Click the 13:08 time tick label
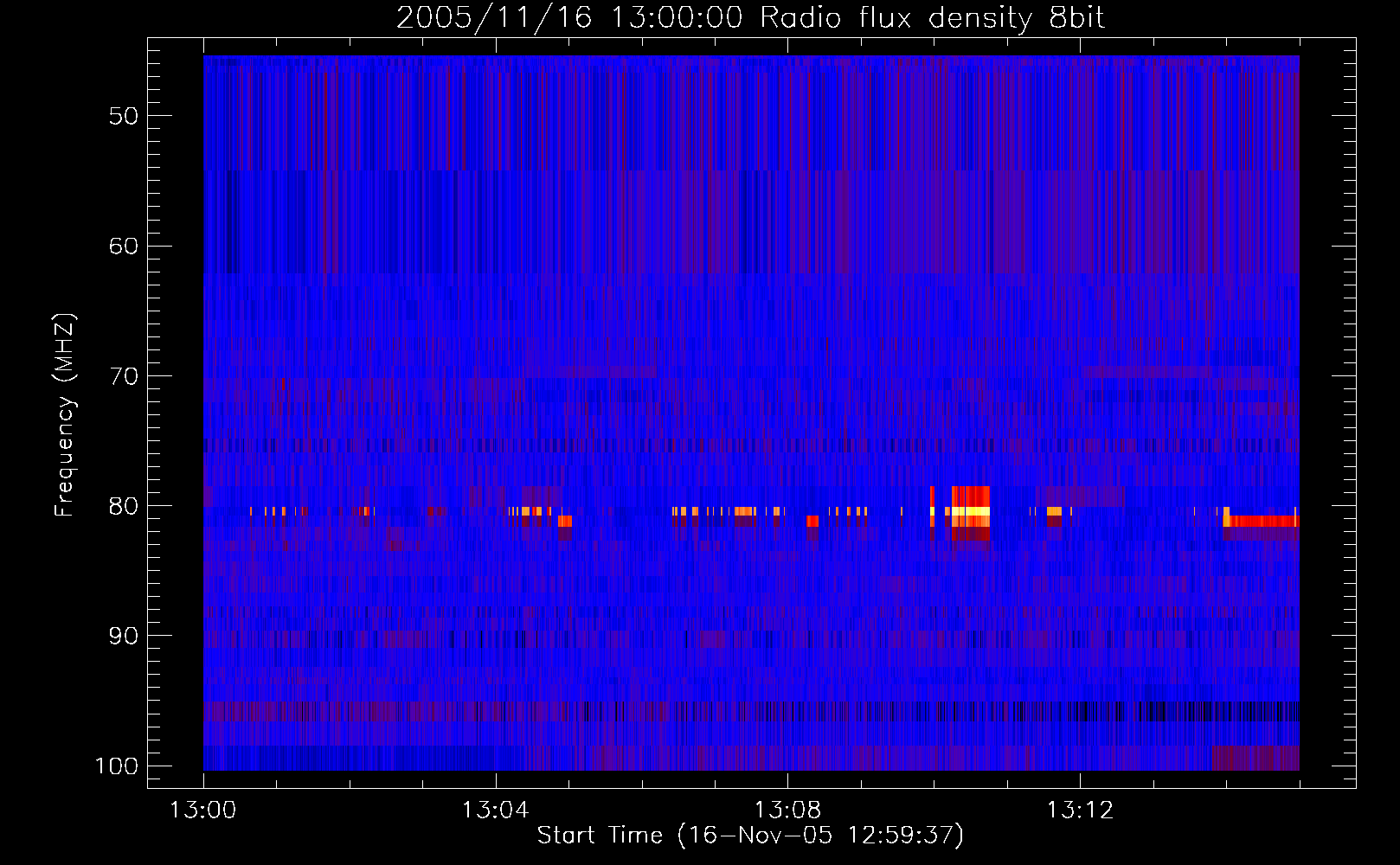Screen dimensions: 1400x865 tap(787, 811)
